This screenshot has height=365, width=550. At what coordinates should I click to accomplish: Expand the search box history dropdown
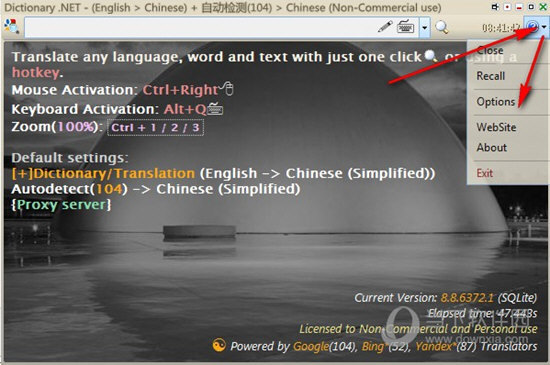pyautogui.click(x=424, y=27)
